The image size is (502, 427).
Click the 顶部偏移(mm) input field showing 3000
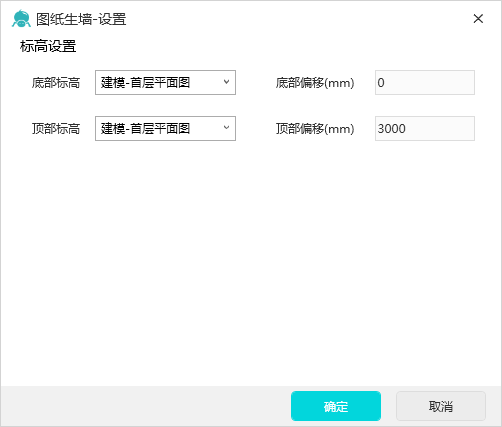(425, 128)
